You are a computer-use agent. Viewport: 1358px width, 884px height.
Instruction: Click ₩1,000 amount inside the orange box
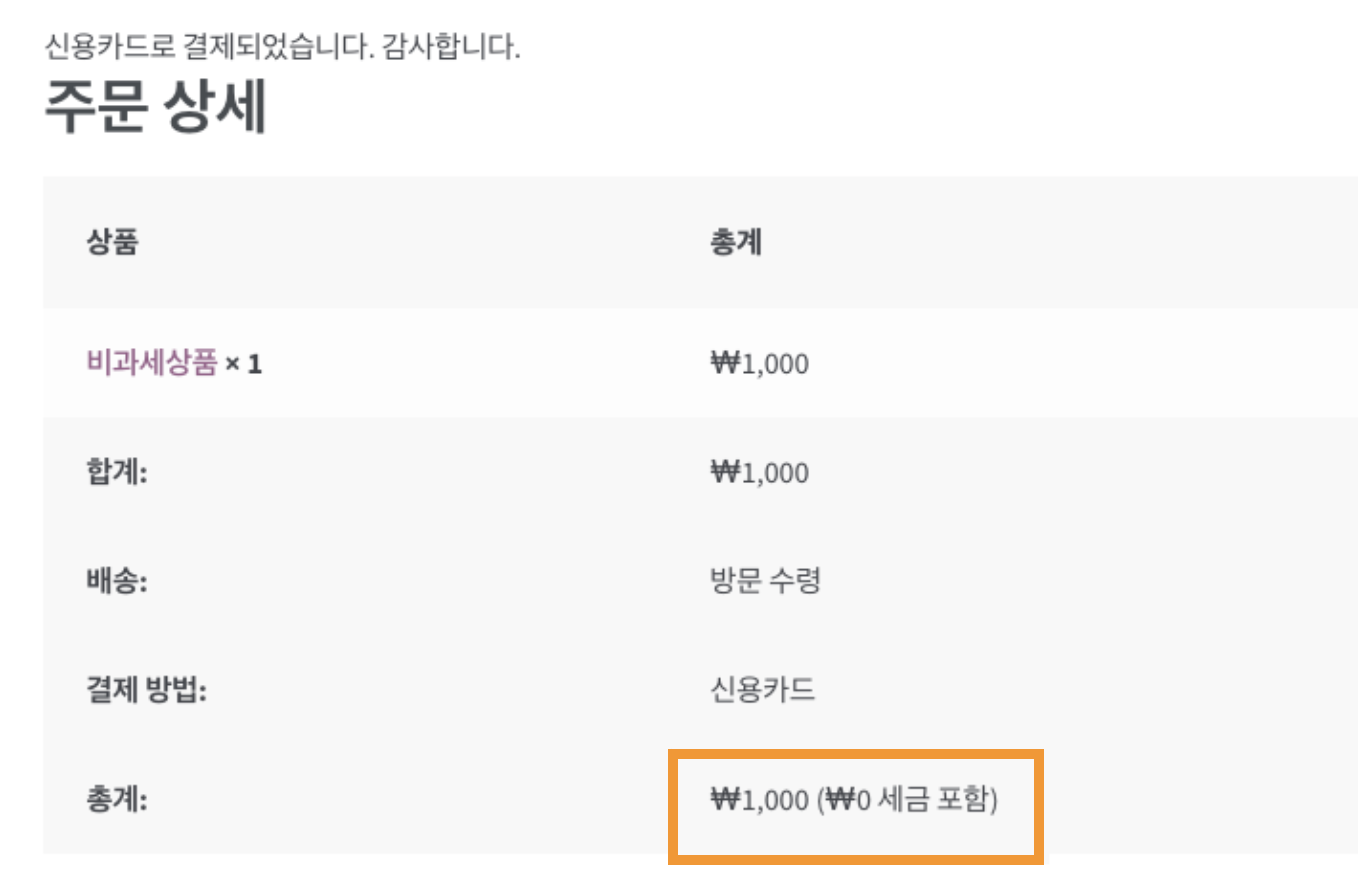point(759,800)
